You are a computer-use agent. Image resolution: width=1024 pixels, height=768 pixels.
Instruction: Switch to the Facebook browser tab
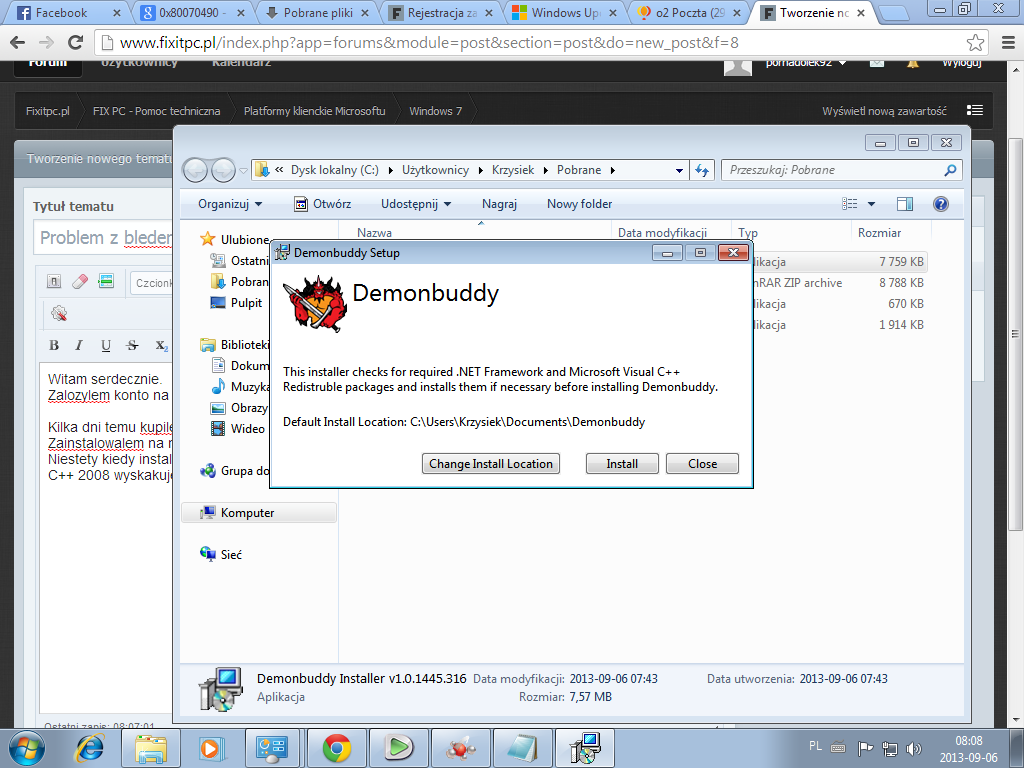pos(61,12)
